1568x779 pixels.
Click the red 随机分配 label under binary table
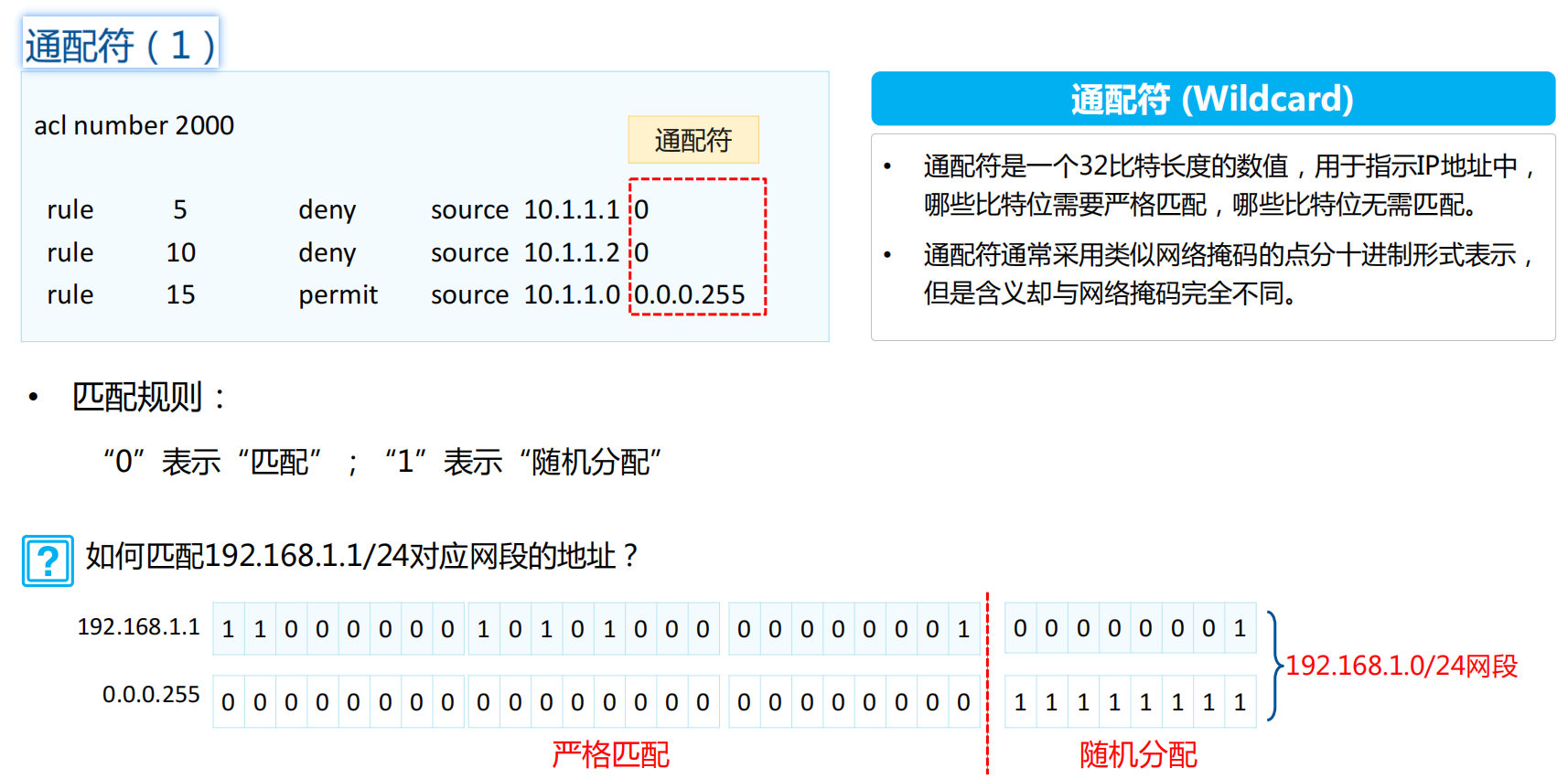coord(1138,754)
